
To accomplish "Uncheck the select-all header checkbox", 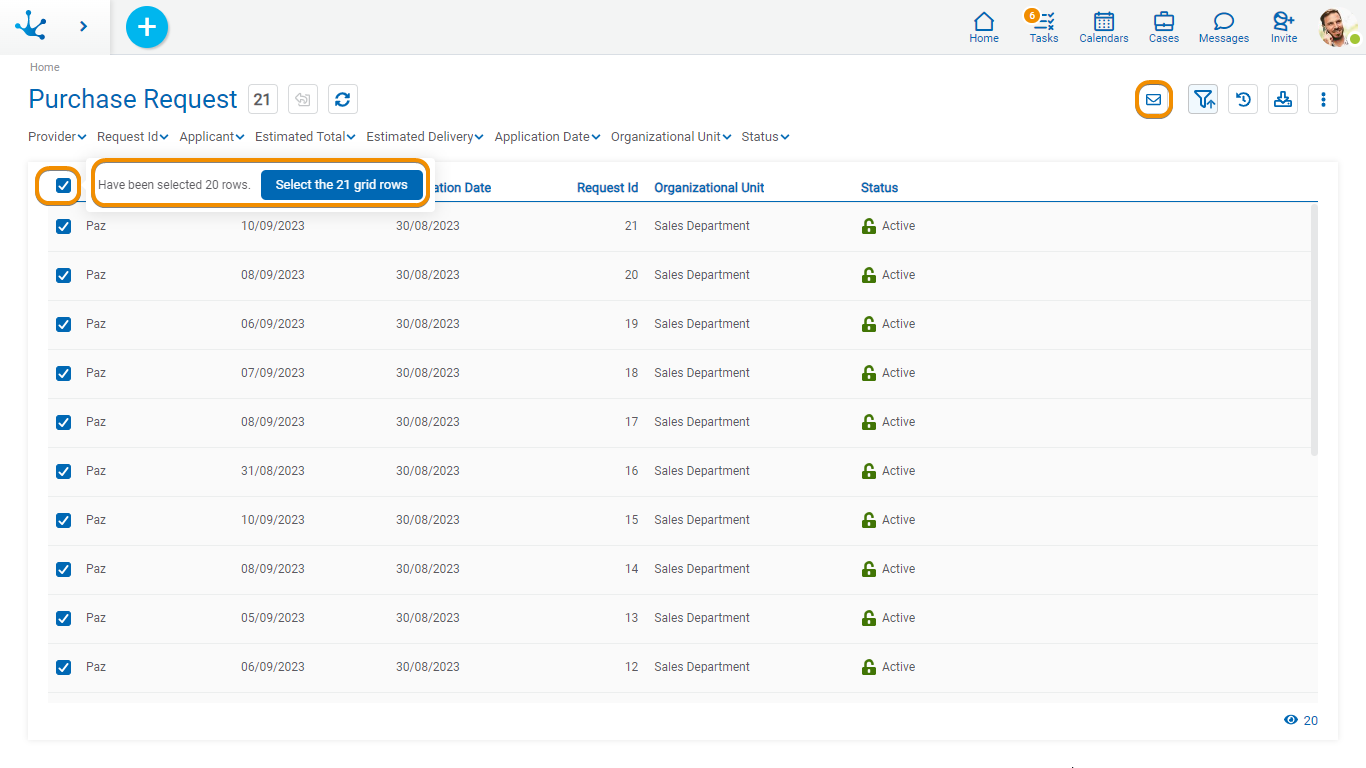I will [x=64, y=185].
